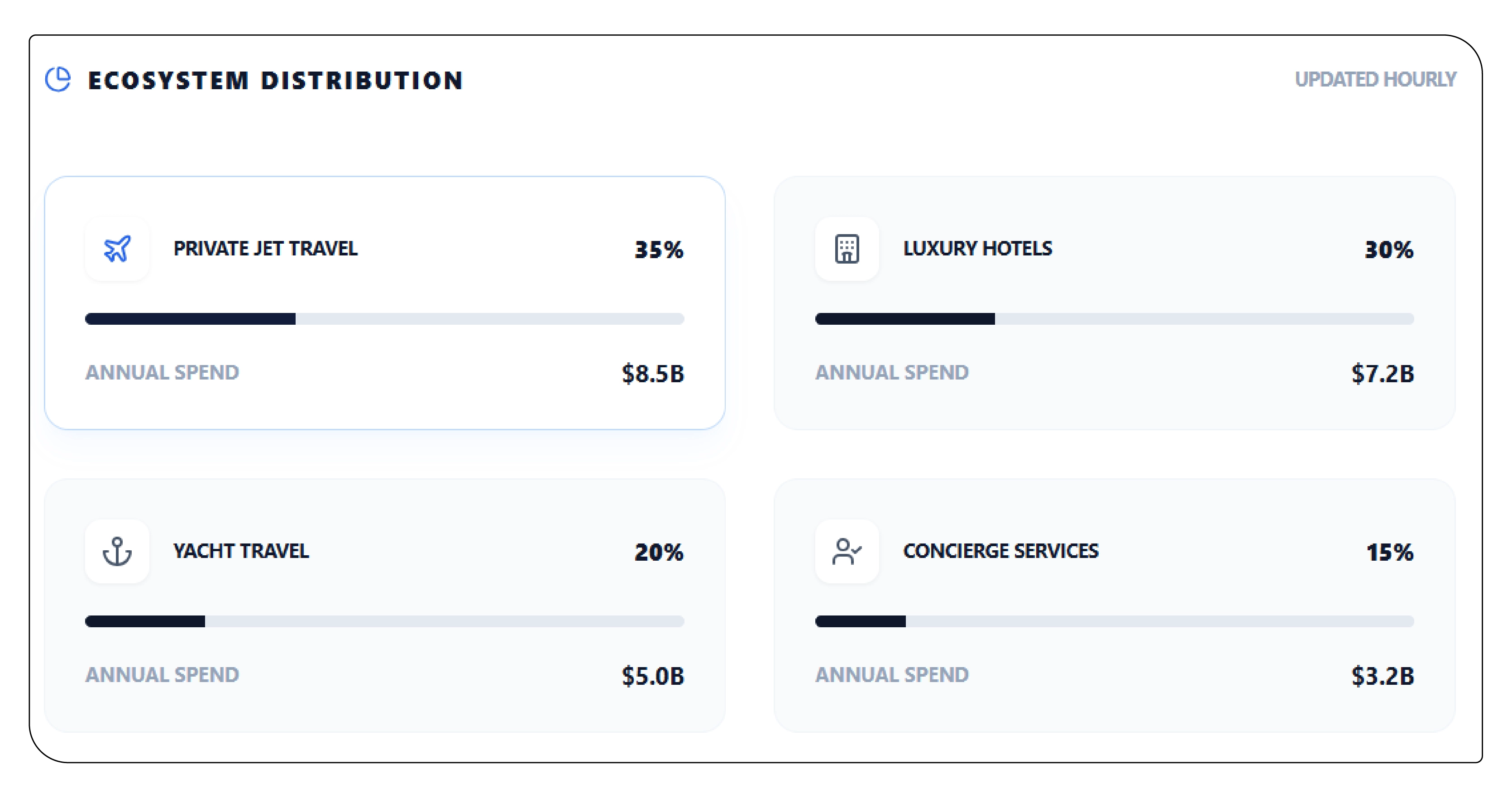Select the anchor icon on Yacht Travel card
Image resolution: width=1512 pixels, height=798 pixels.
tap(117, 552)
